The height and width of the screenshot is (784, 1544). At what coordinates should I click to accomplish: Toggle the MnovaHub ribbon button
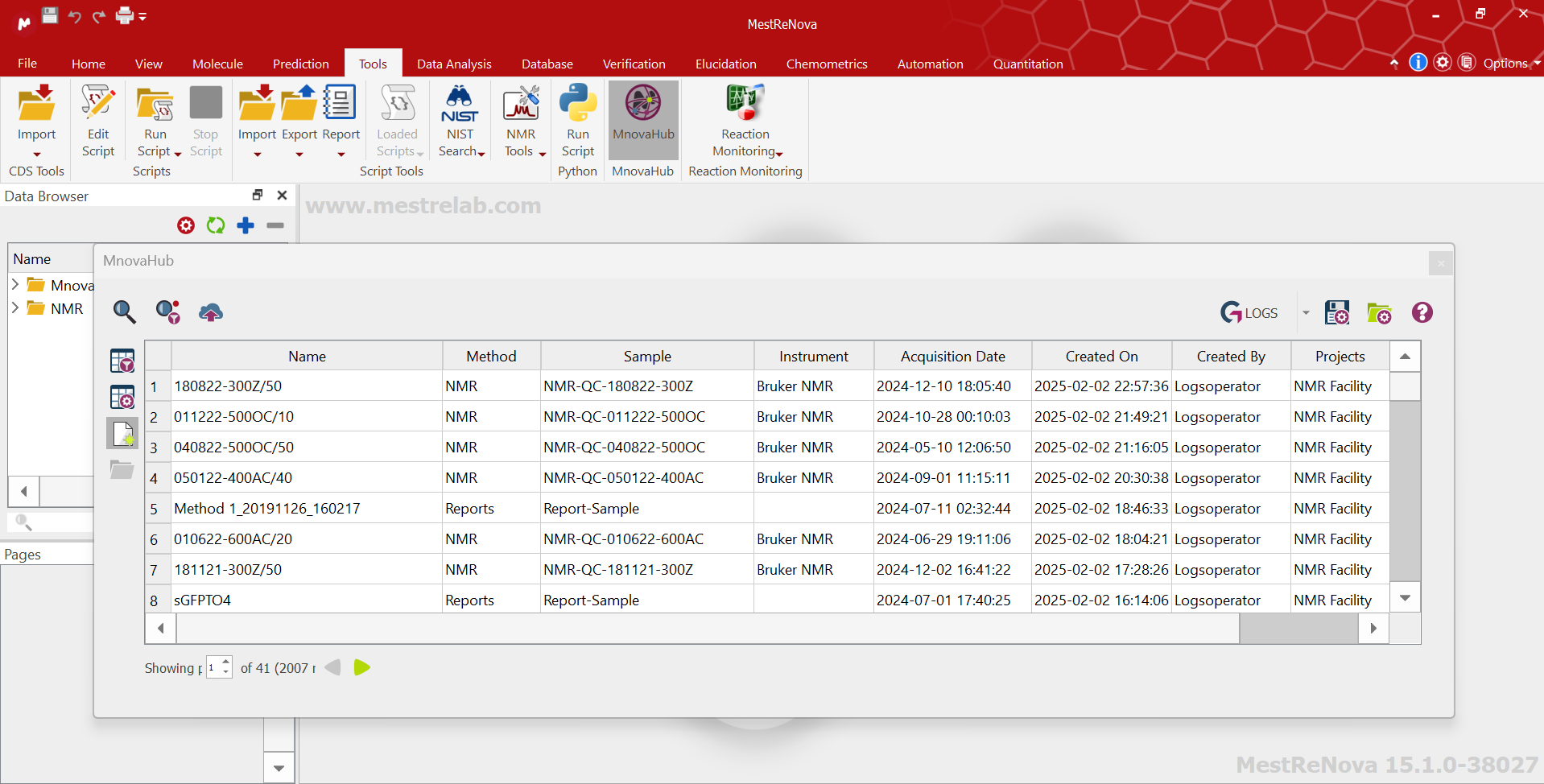643,119
